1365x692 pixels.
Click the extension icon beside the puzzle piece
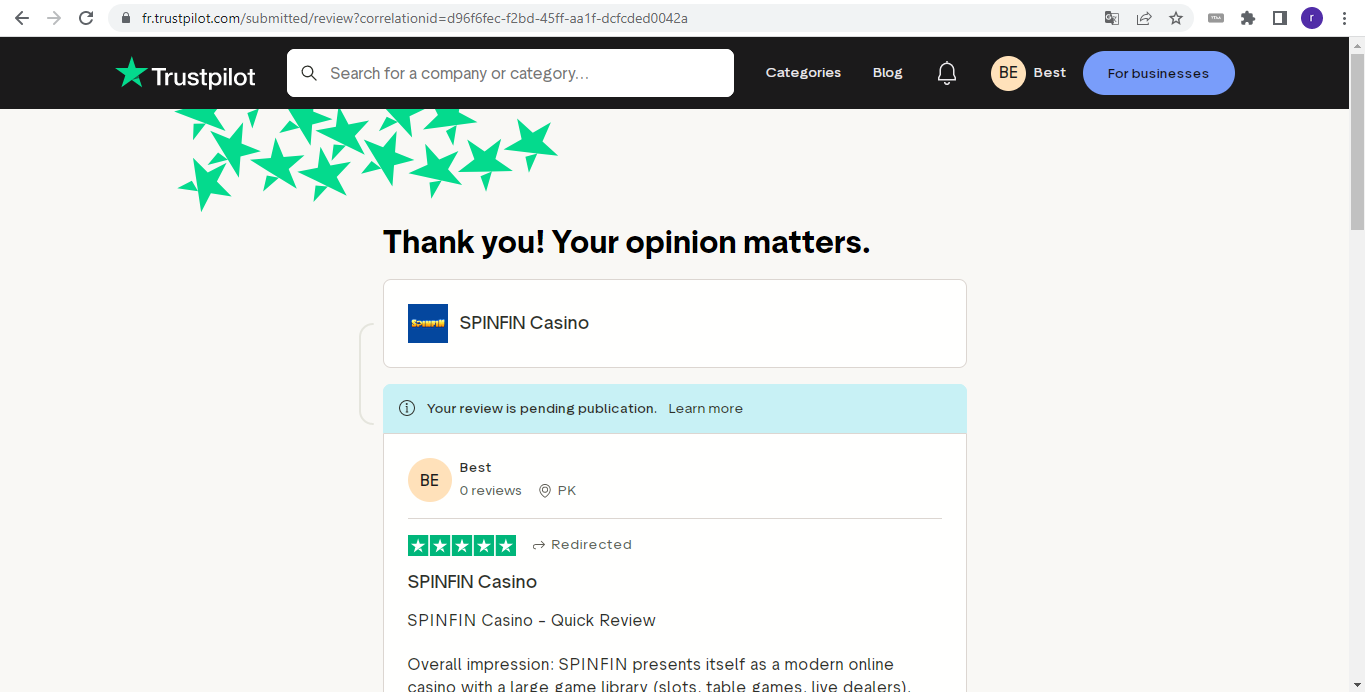click(1216, 18)
